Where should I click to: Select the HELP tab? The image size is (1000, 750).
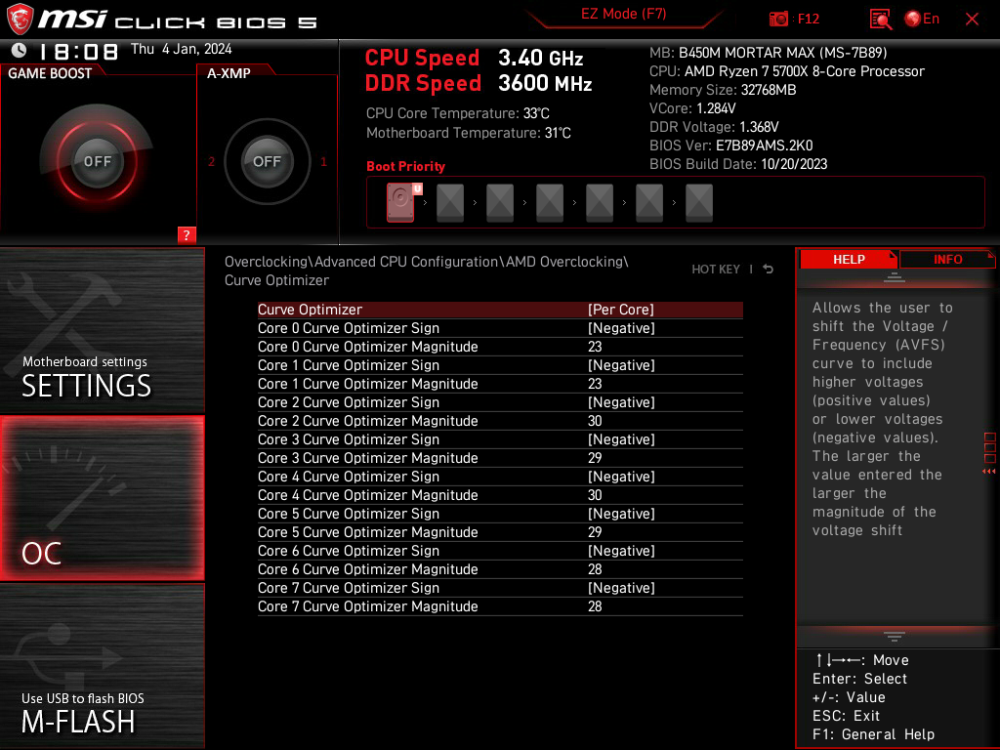click(849, 259)
